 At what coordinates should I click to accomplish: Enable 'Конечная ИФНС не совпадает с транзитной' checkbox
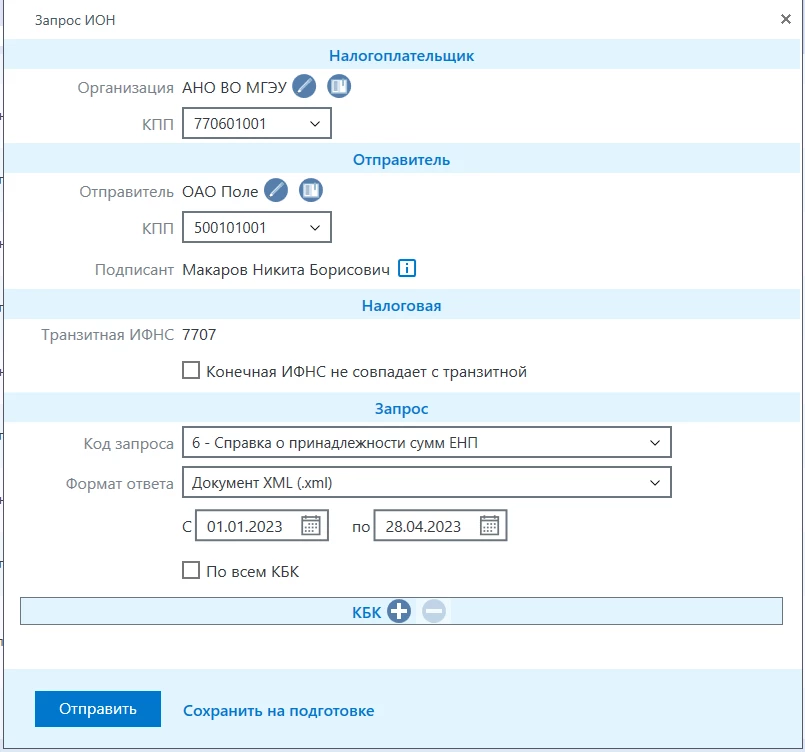tap(191, 371)
